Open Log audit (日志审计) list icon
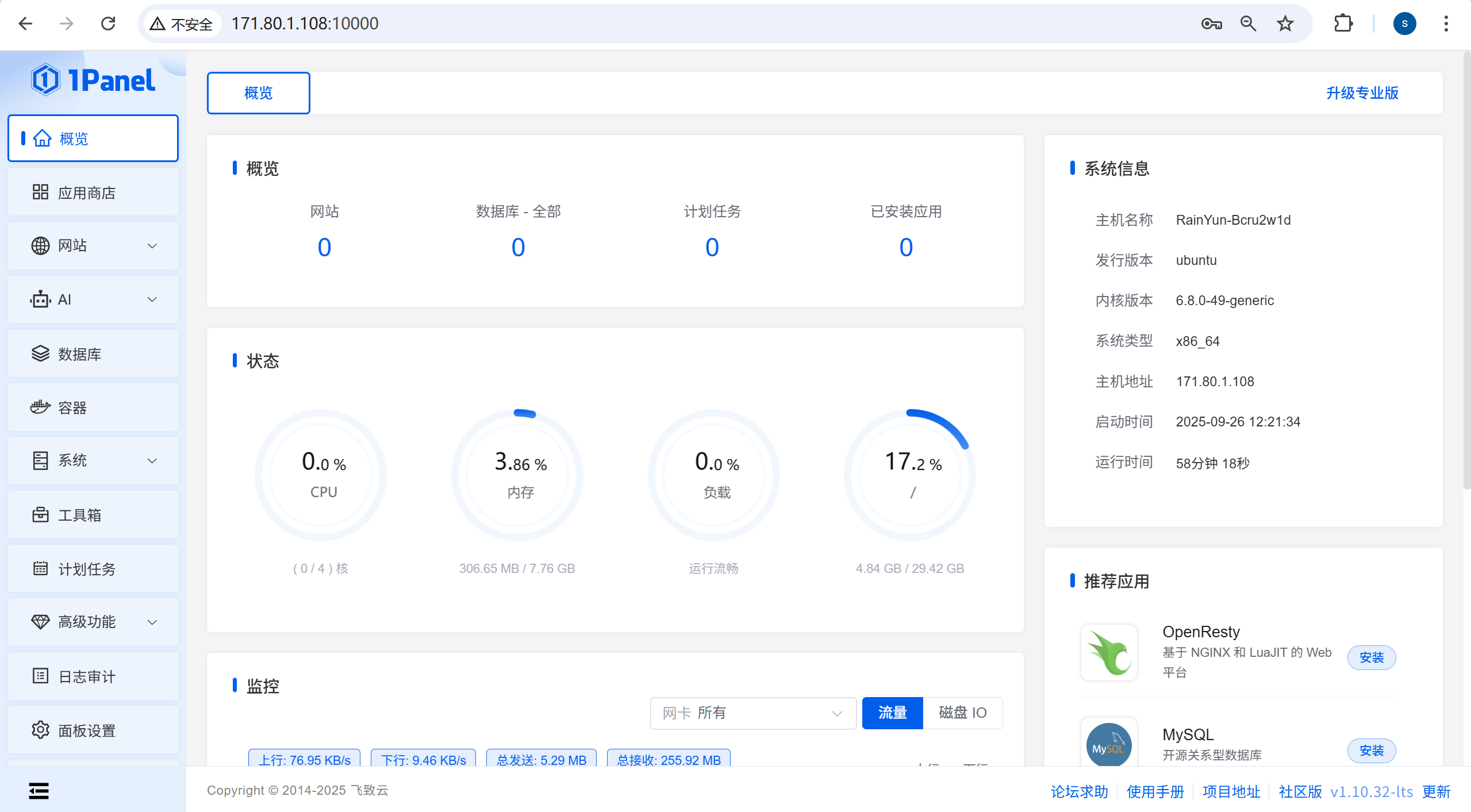Image resolution: width=1471 pixels, height=812 pixels. (40, 676)
